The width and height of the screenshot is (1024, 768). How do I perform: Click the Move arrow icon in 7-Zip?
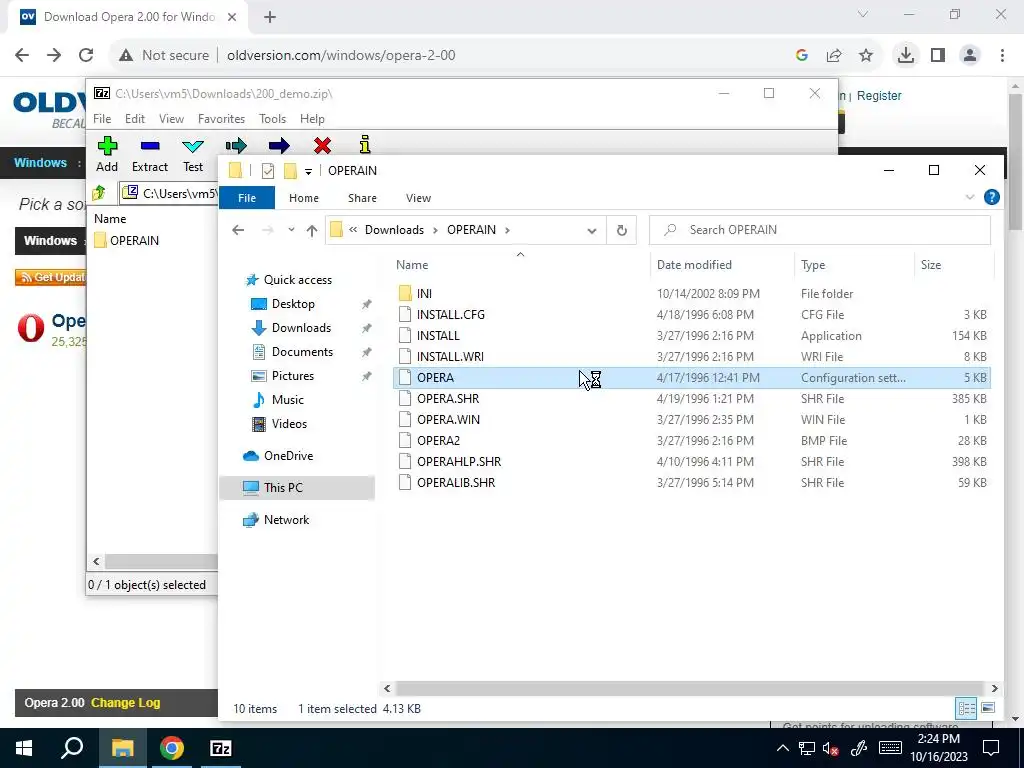click(279, 146)
